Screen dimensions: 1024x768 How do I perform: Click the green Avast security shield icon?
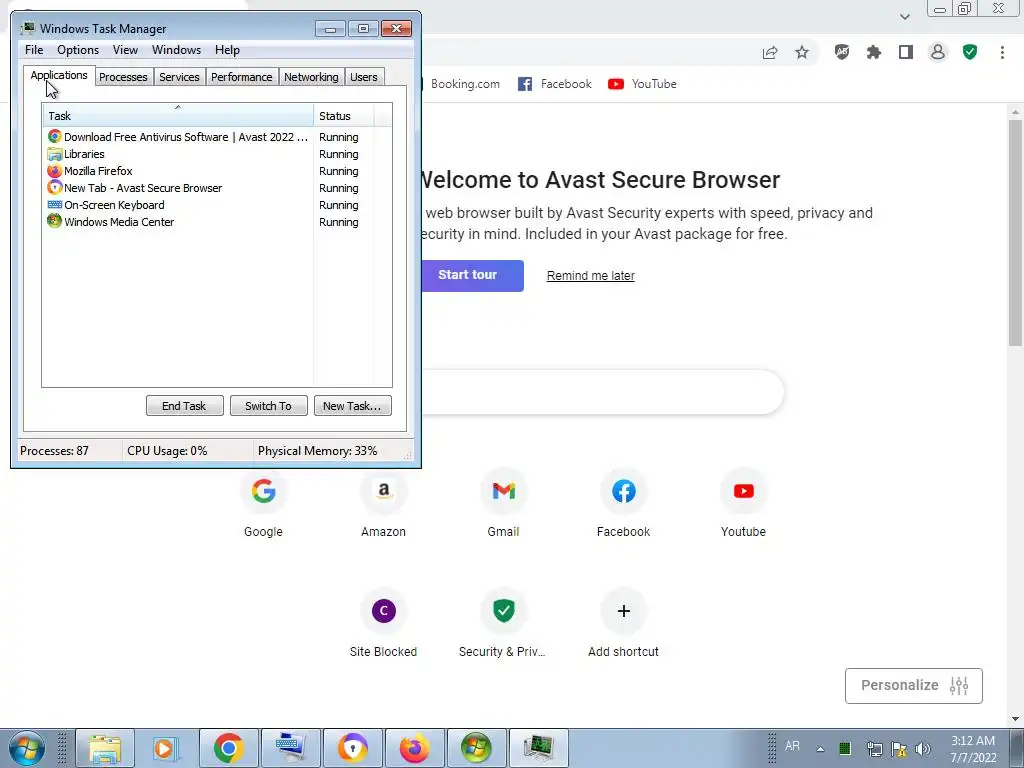[970, 52]
